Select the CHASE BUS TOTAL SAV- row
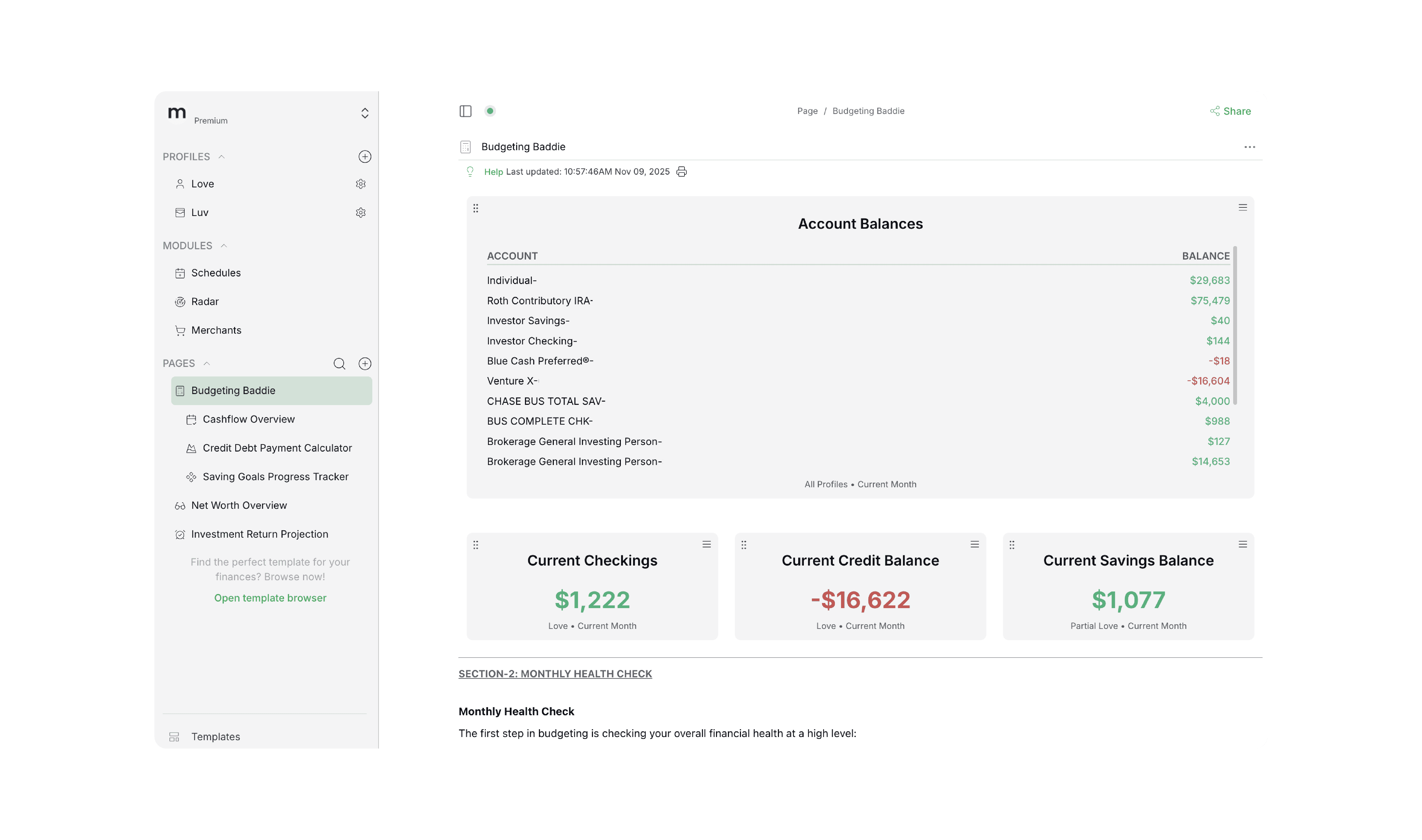 [858, 401]
